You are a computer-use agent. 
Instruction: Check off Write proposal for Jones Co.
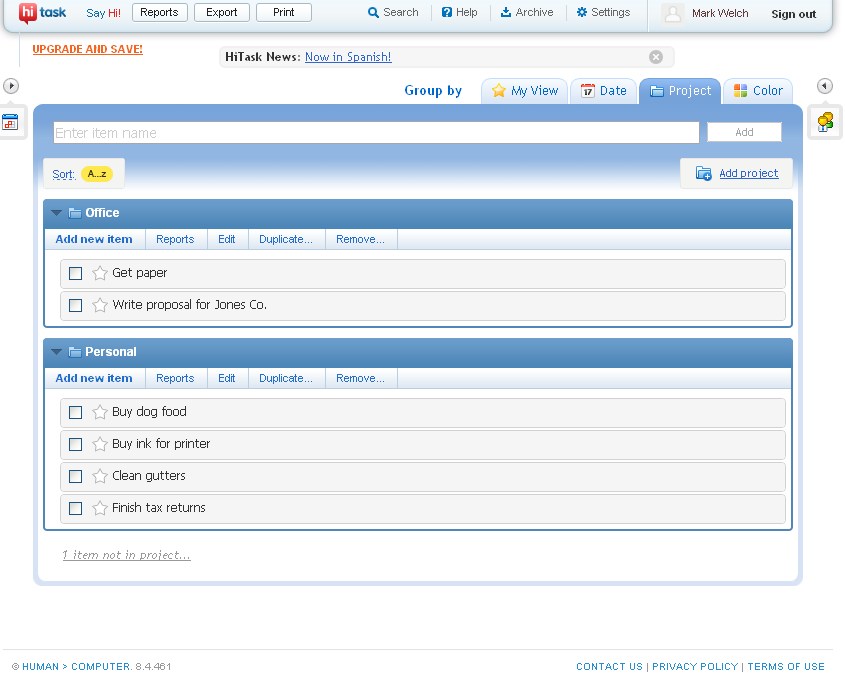pyautogui.click(x=75, y=305)
